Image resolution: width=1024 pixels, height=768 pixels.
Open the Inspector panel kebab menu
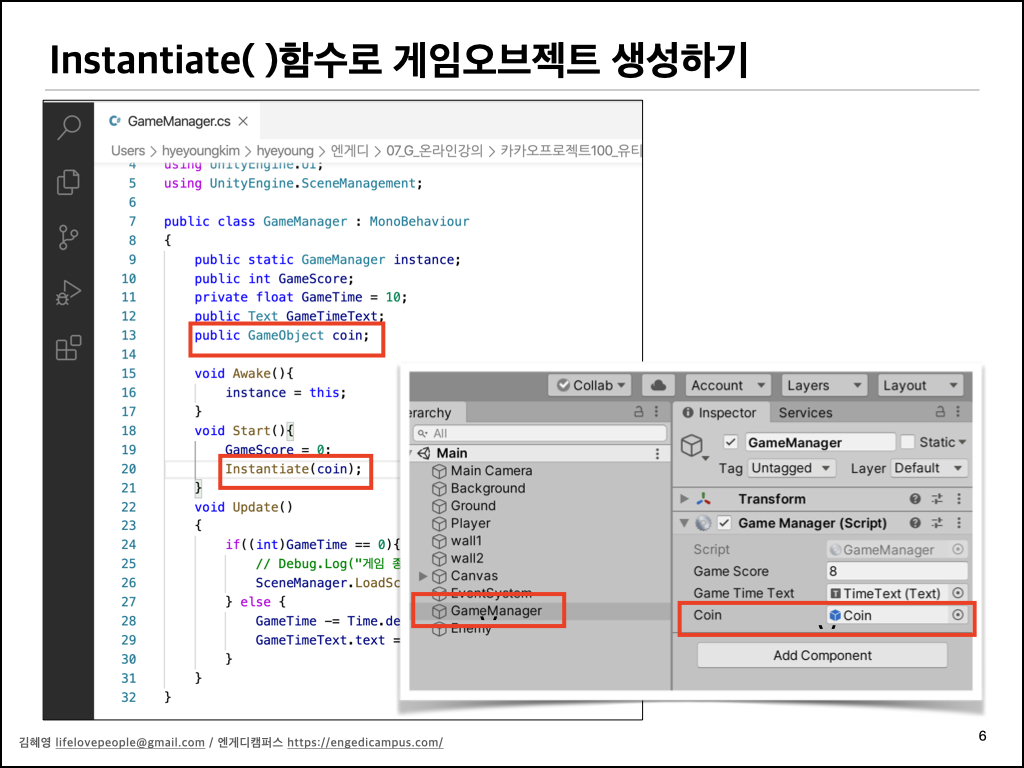coord(958,412)
